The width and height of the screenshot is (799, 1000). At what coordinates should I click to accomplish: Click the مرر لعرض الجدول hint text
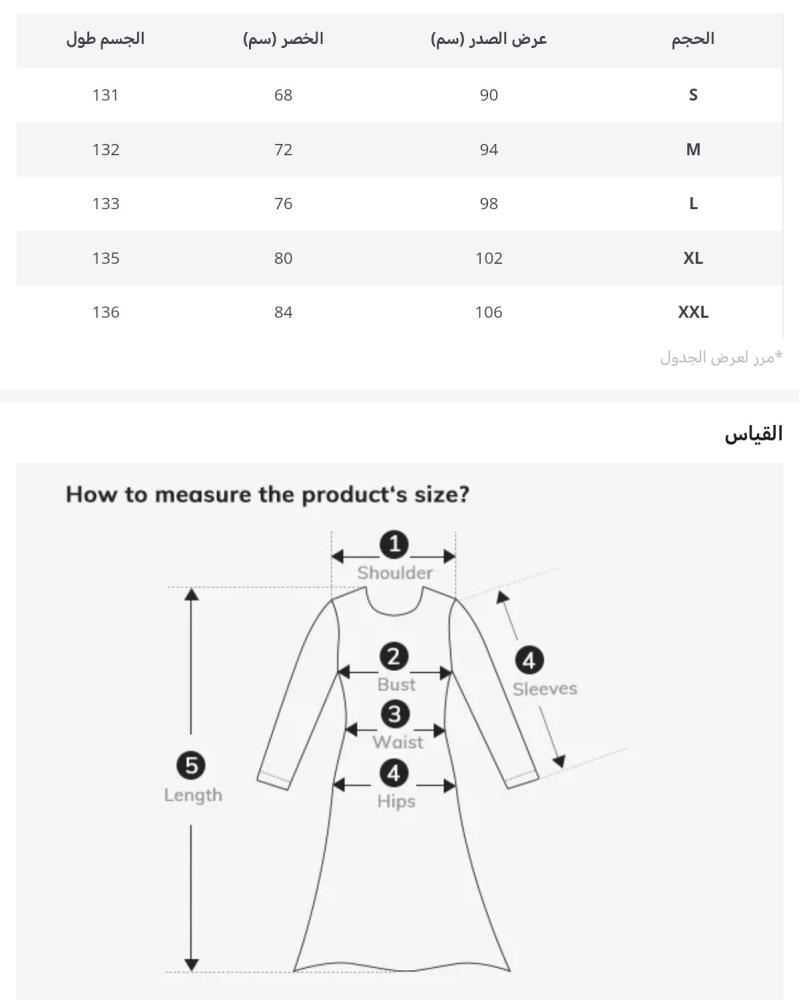point(720,357)
